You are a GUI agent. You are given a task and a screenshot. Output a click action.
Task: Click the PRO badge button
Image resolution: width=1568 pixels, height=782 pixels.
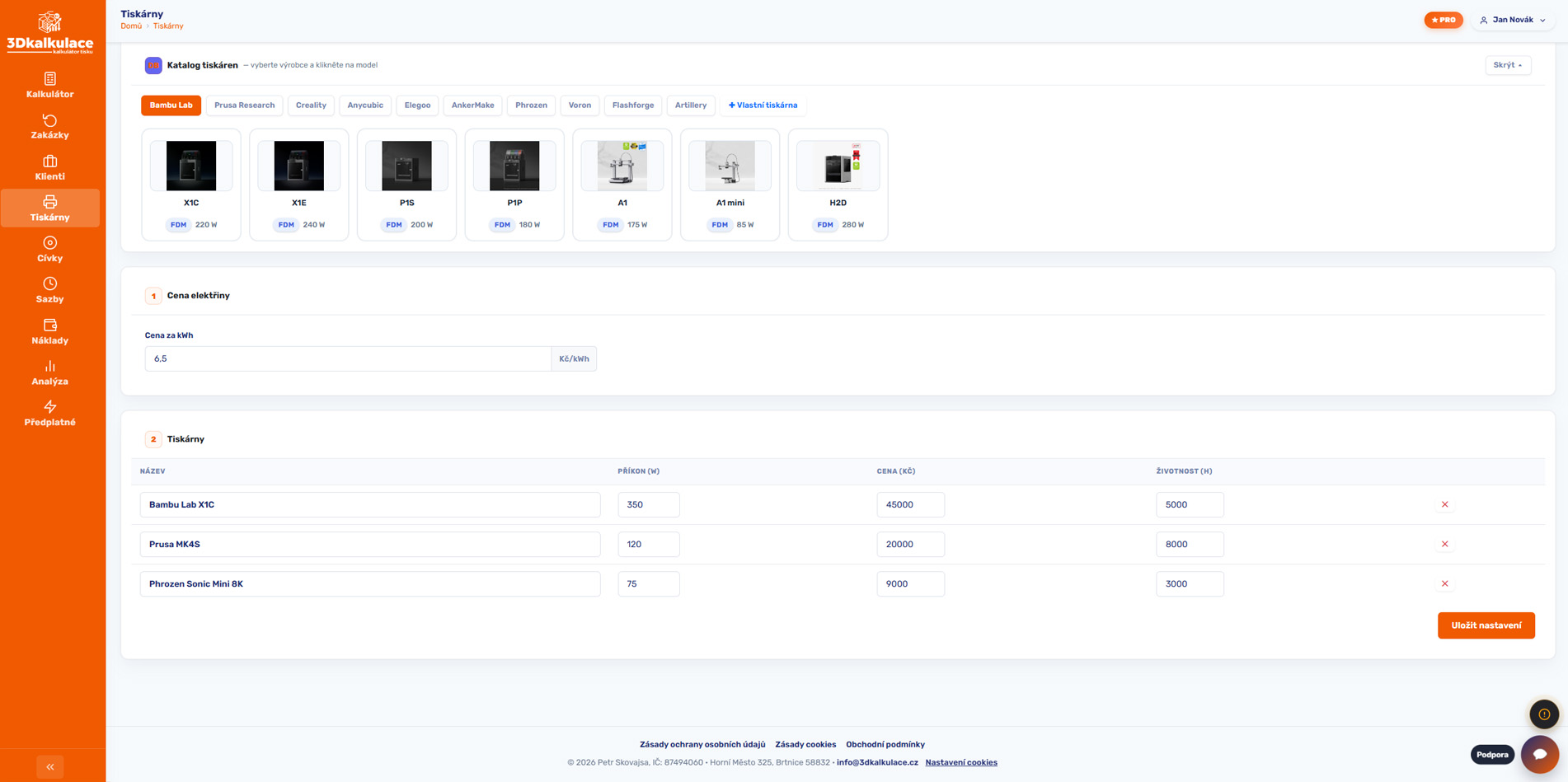point(1444,20)
